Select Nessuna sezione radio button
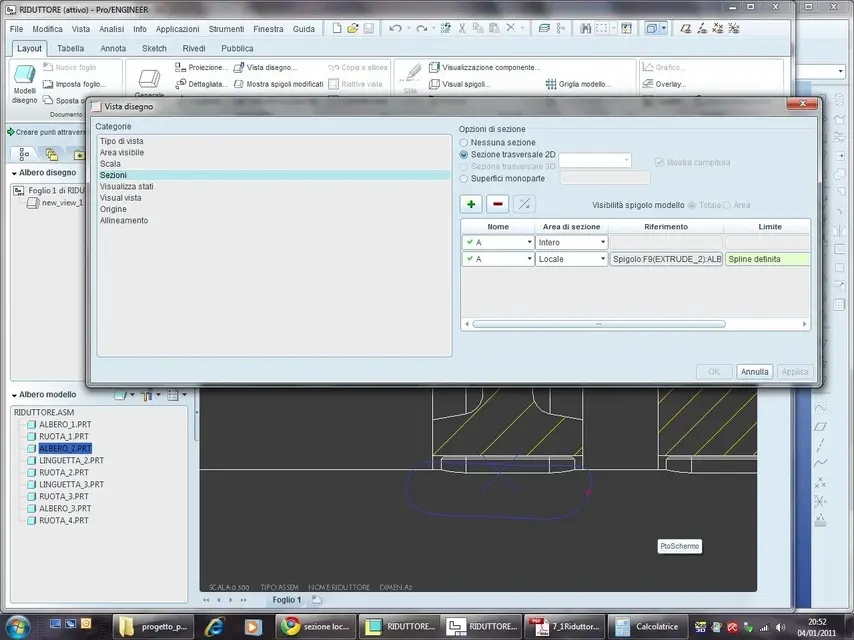This screenshot has height=640, width=854. 463,142
